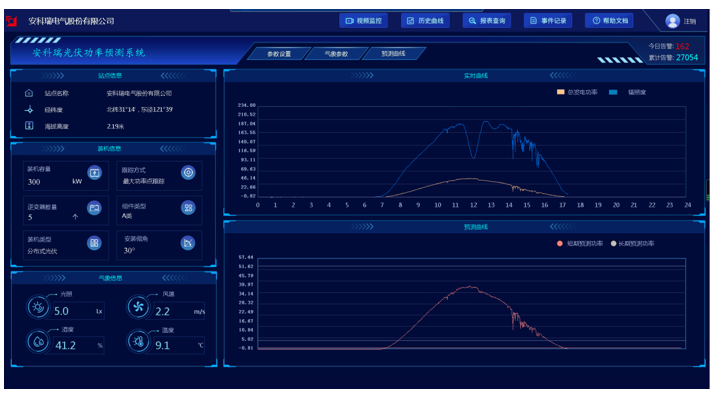This screenshot has width=713, height=393.
Task: Click the wind speed fan icon
Action: (x=138, y=307)
